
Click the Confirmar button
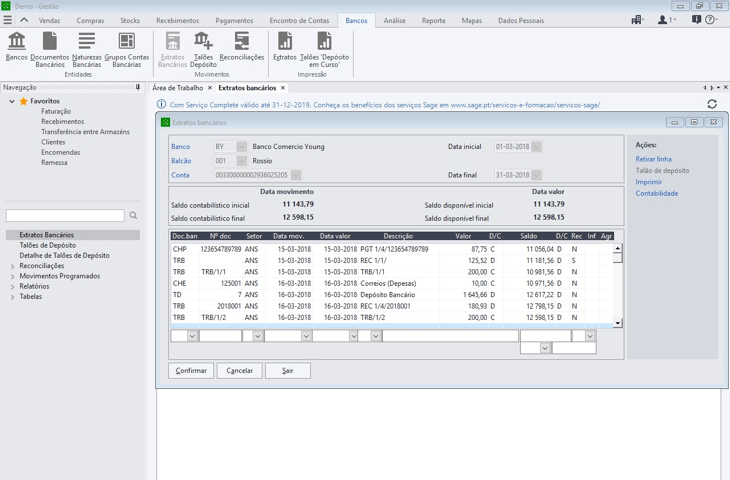coord(191,370)
